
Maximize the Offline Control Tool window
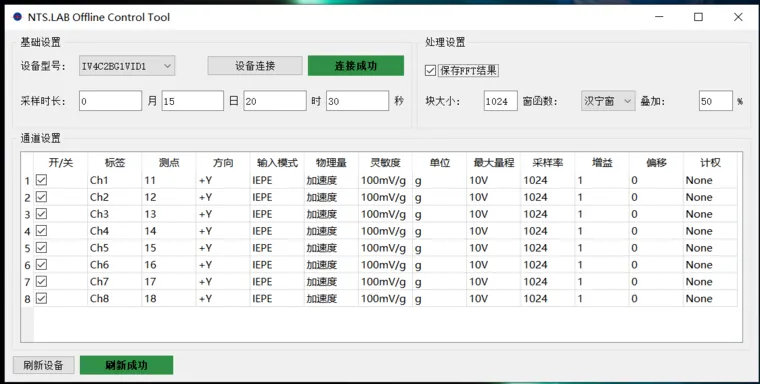(698, 17)
